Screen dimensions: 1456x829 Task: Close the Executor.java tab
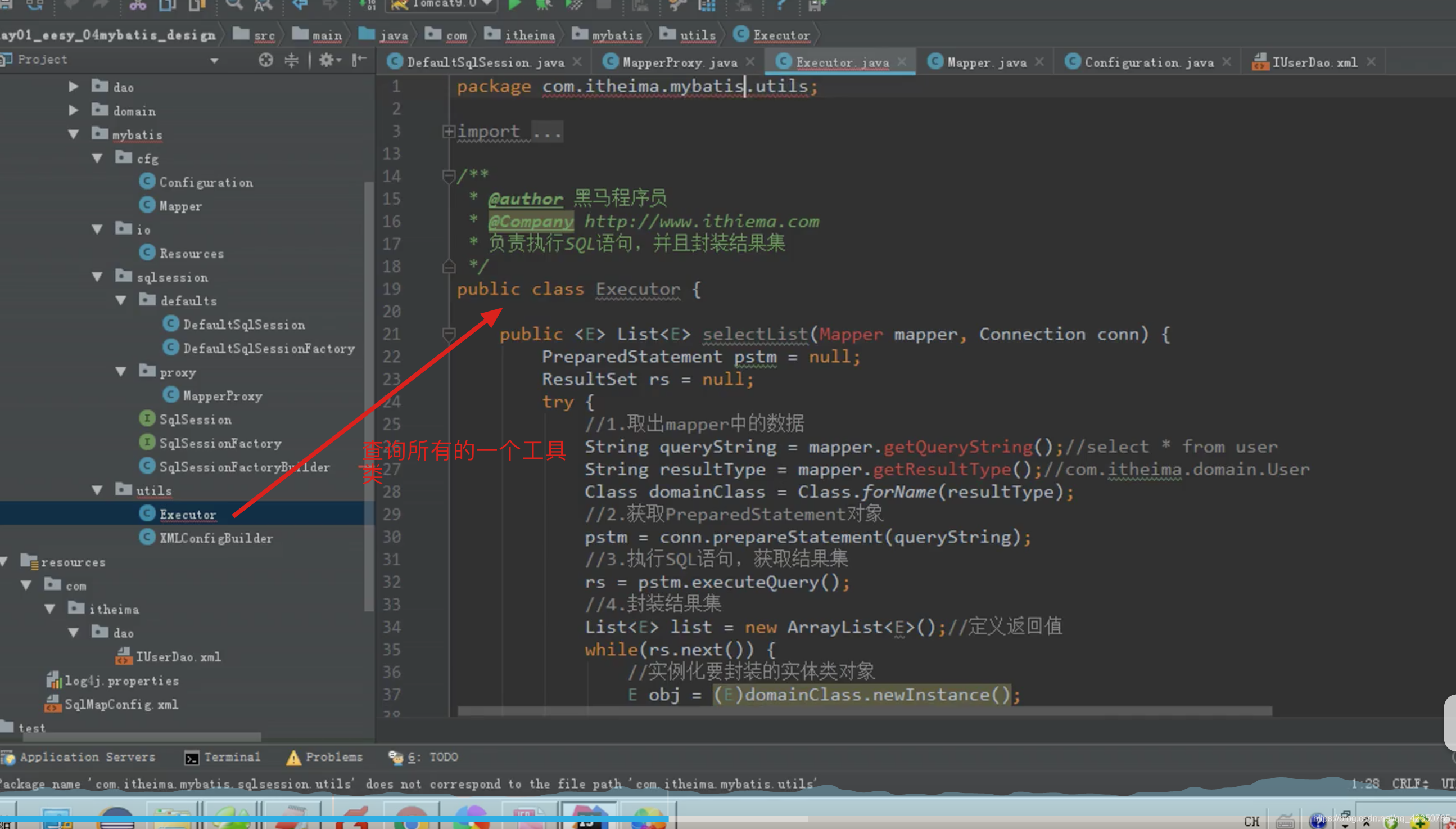point(902,61)
